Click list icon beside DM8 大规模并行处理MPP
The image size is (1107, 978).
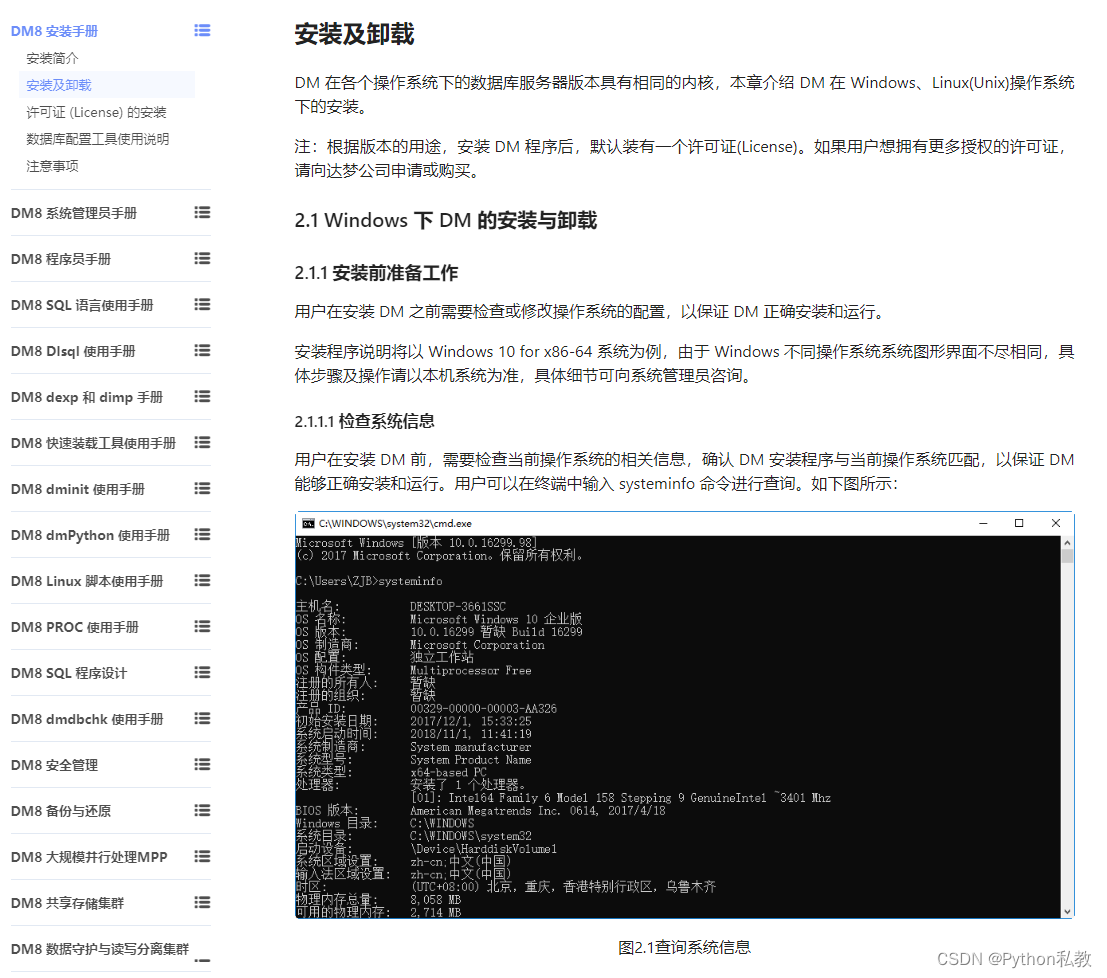(203, 857)
